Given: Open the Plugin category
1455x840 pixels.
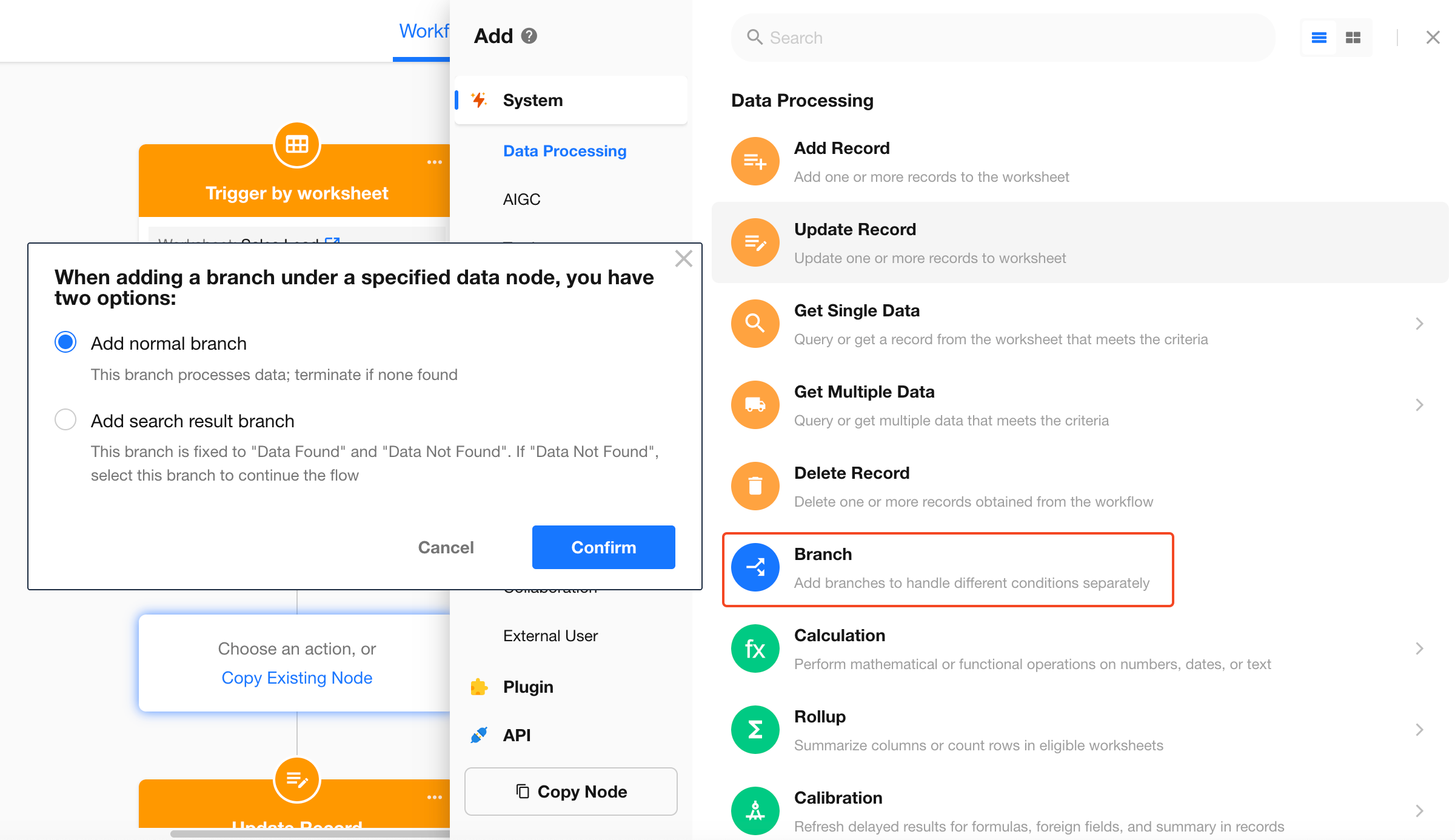Looking at the screenshot, I should 528,687.
